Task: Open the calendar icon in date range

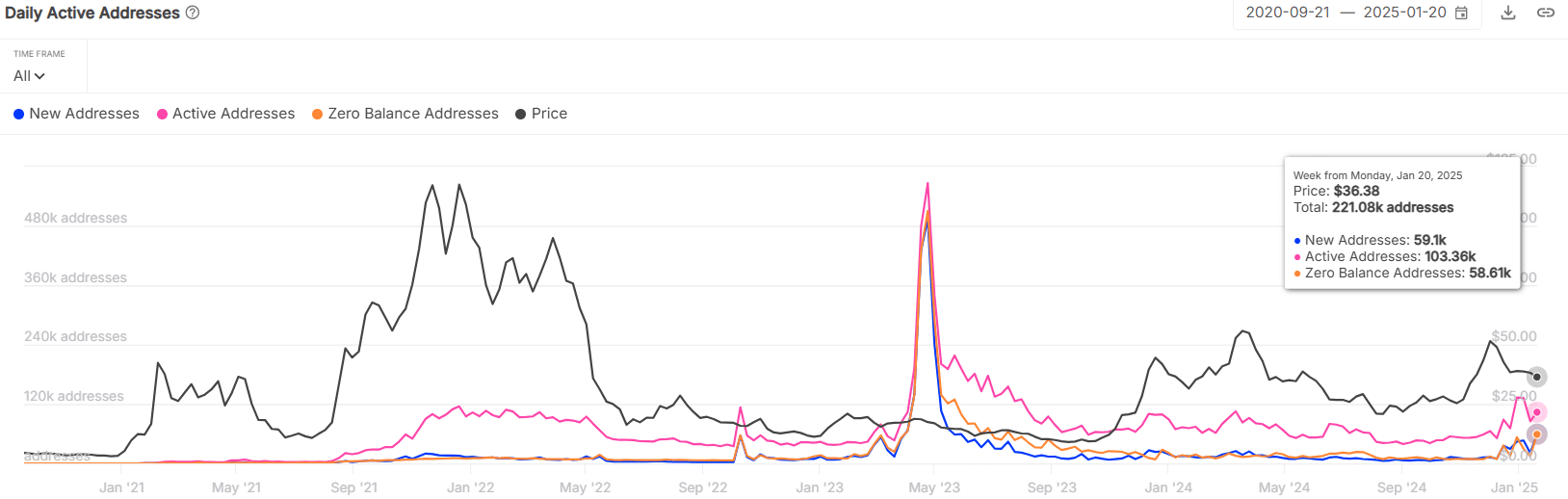Action: click(x=1461, y=13)
